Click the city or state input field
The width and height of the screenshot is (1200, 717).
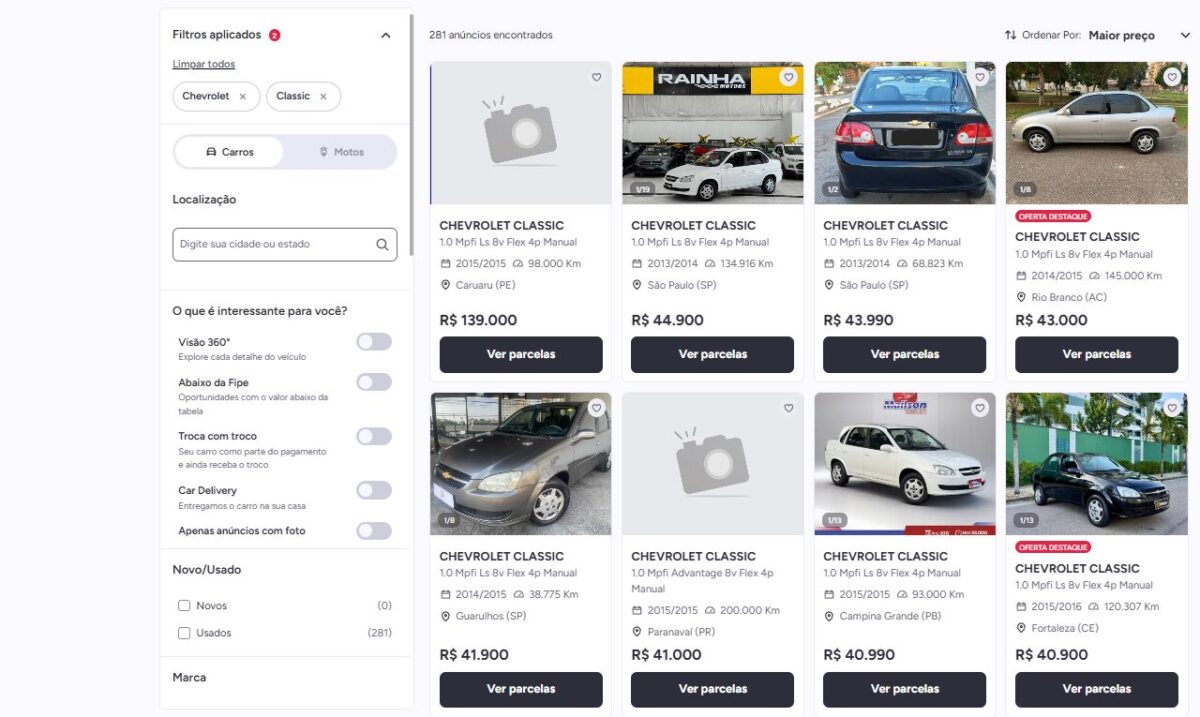272,244
